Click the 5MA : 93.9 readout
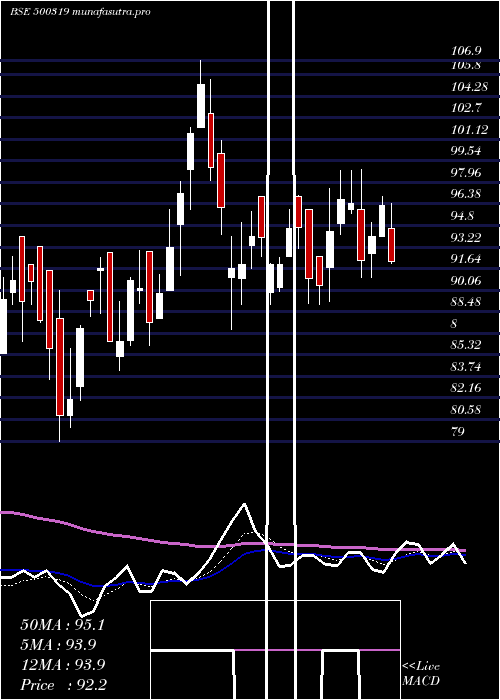 tap(58, 645)
